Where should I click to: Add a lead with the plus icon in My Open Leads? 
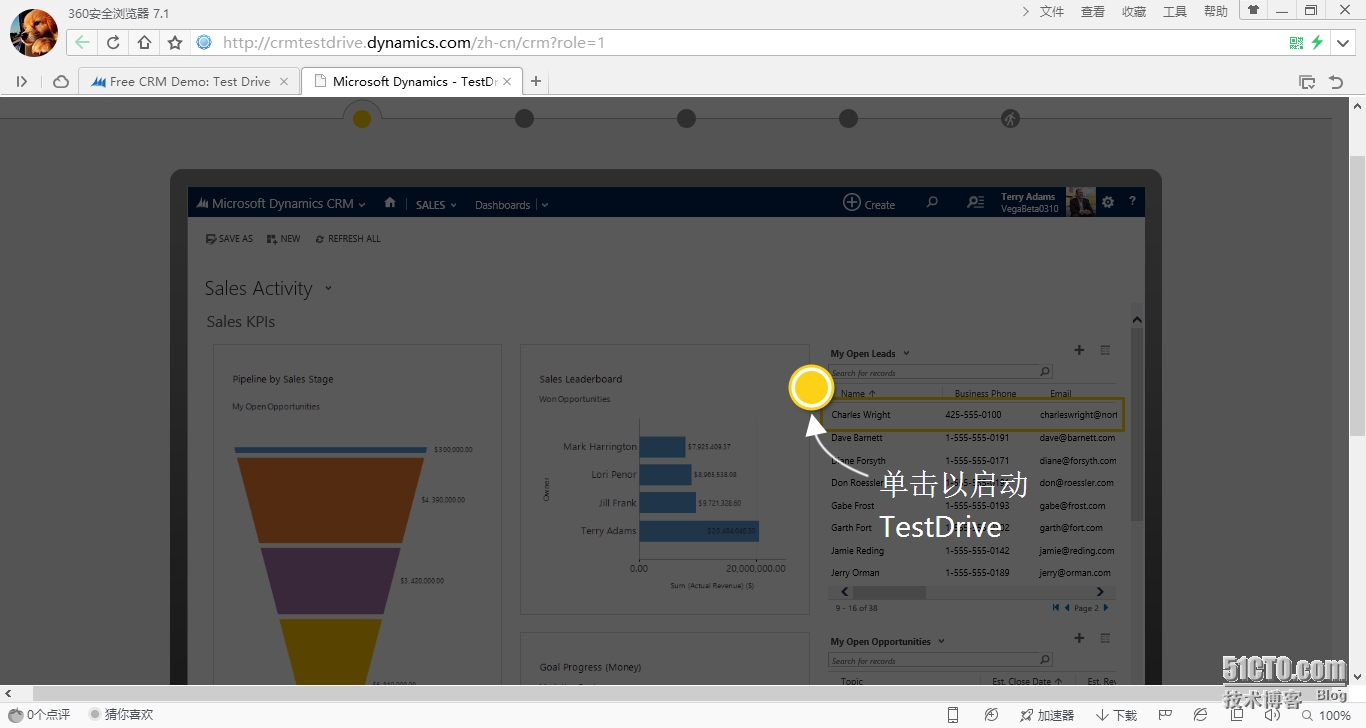pyautogui.click(x=1079, y=350)
